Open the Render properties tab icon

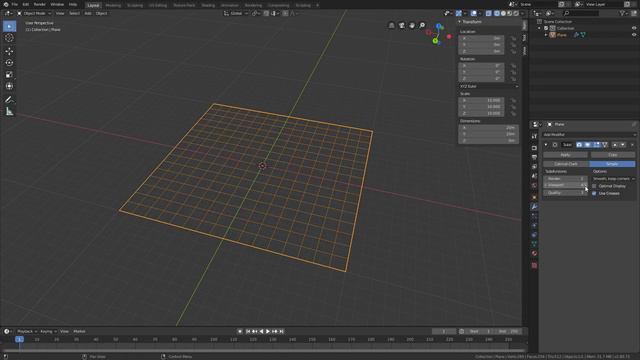tap(534, 148)
